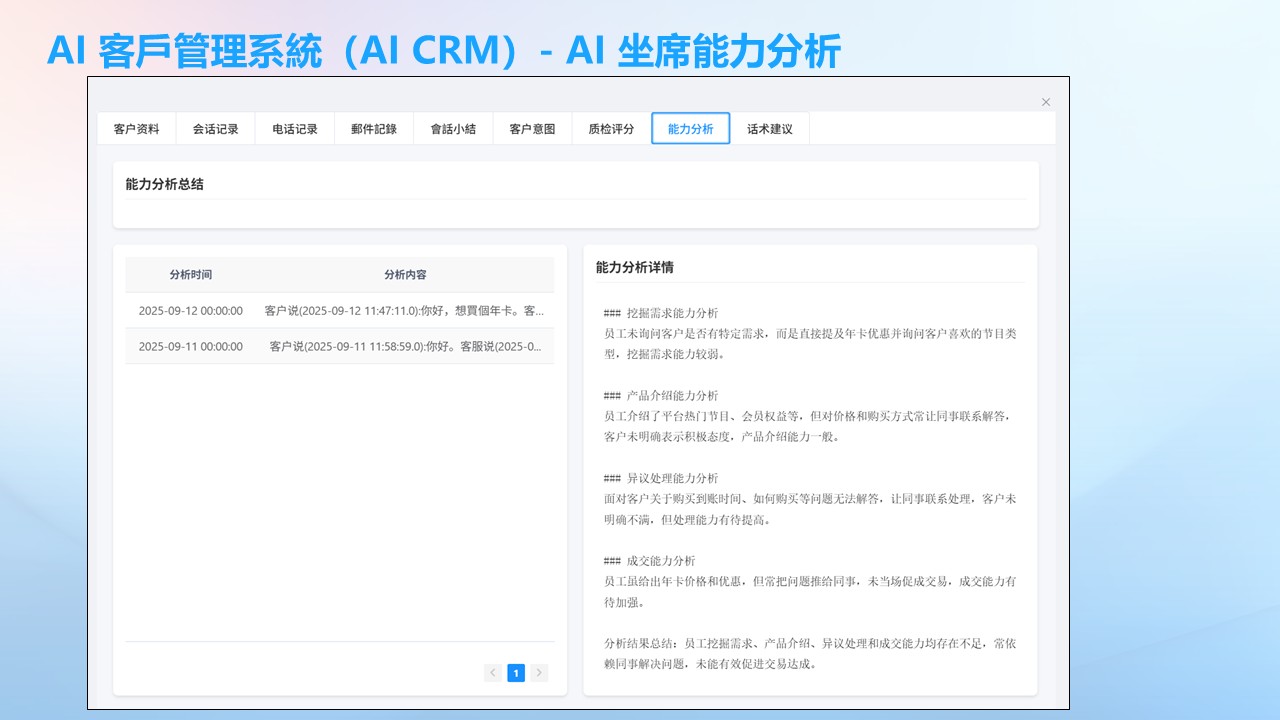Open the 话术建议 tab
This screenshot has height=720, width=1280.
tap(770, 129)
